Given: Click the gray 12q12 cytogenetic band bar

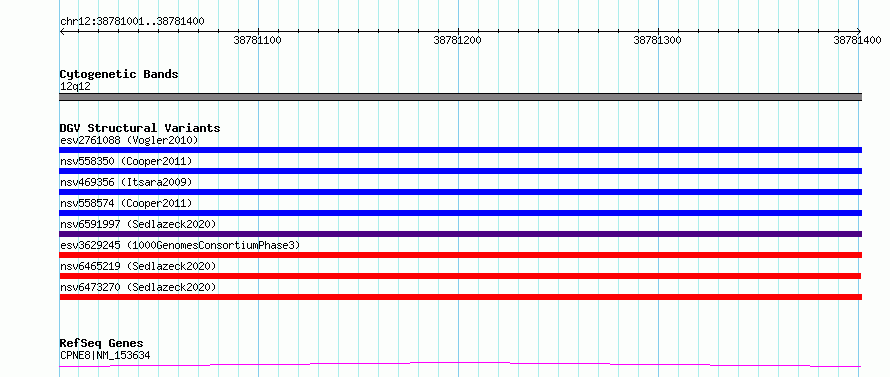Looking at the screenshot, I should point(461,97).
